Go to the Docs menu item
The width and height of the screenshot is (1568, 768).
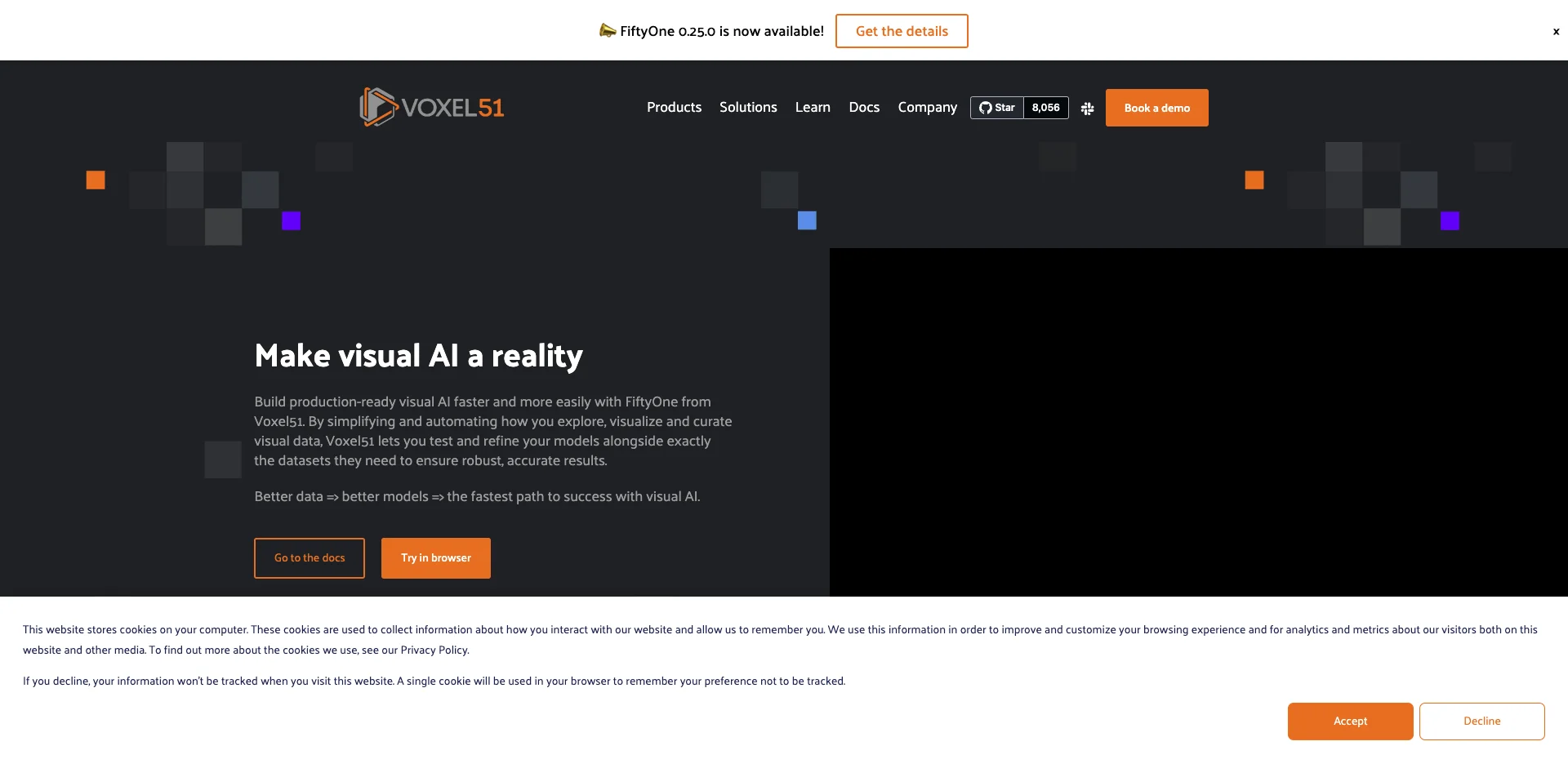pos(864,107)
